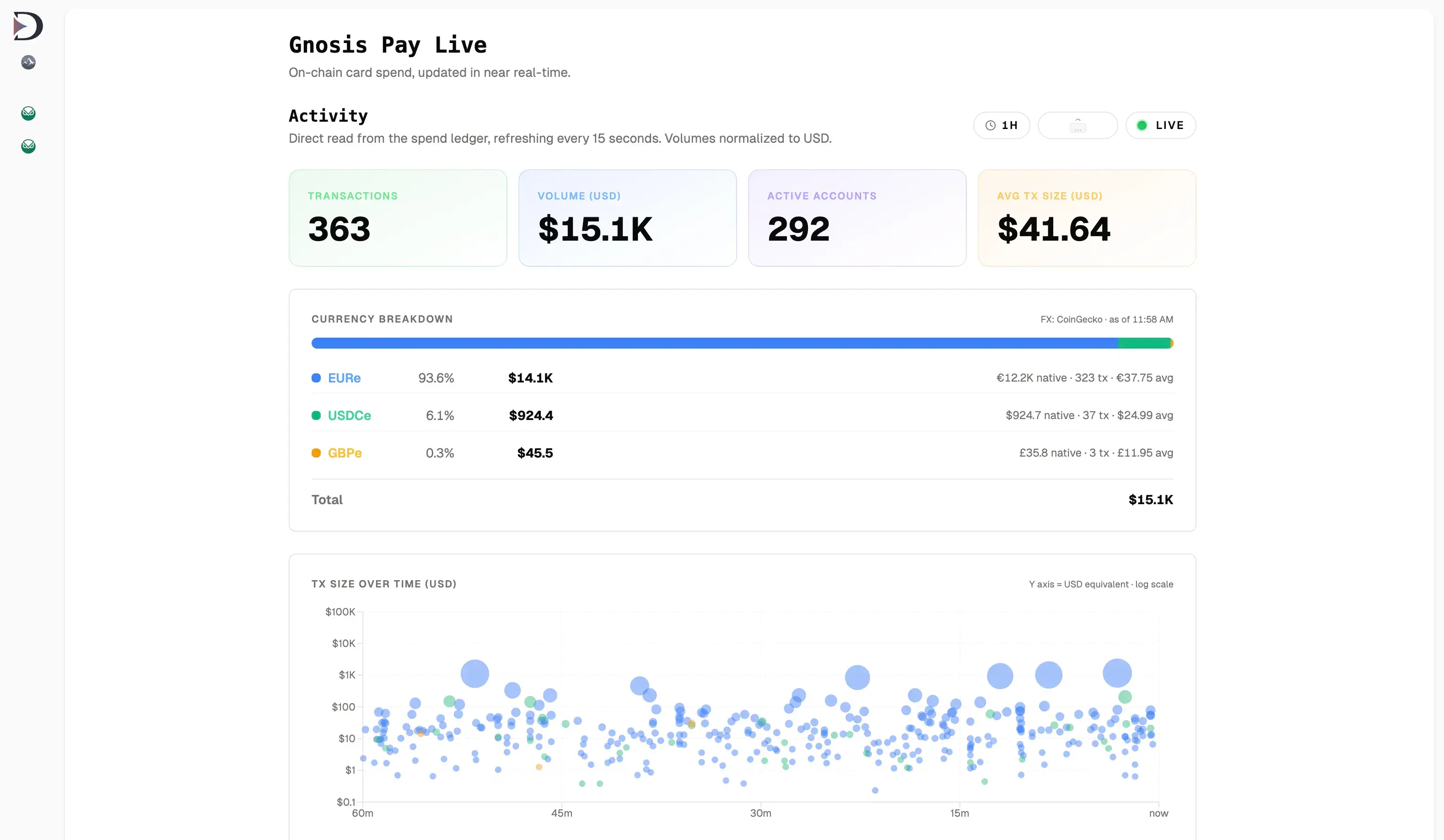The height and width of the screenshot is (840, 1444).
Task: Click the 93.6% share for EURe
Action: coord(436,378)
